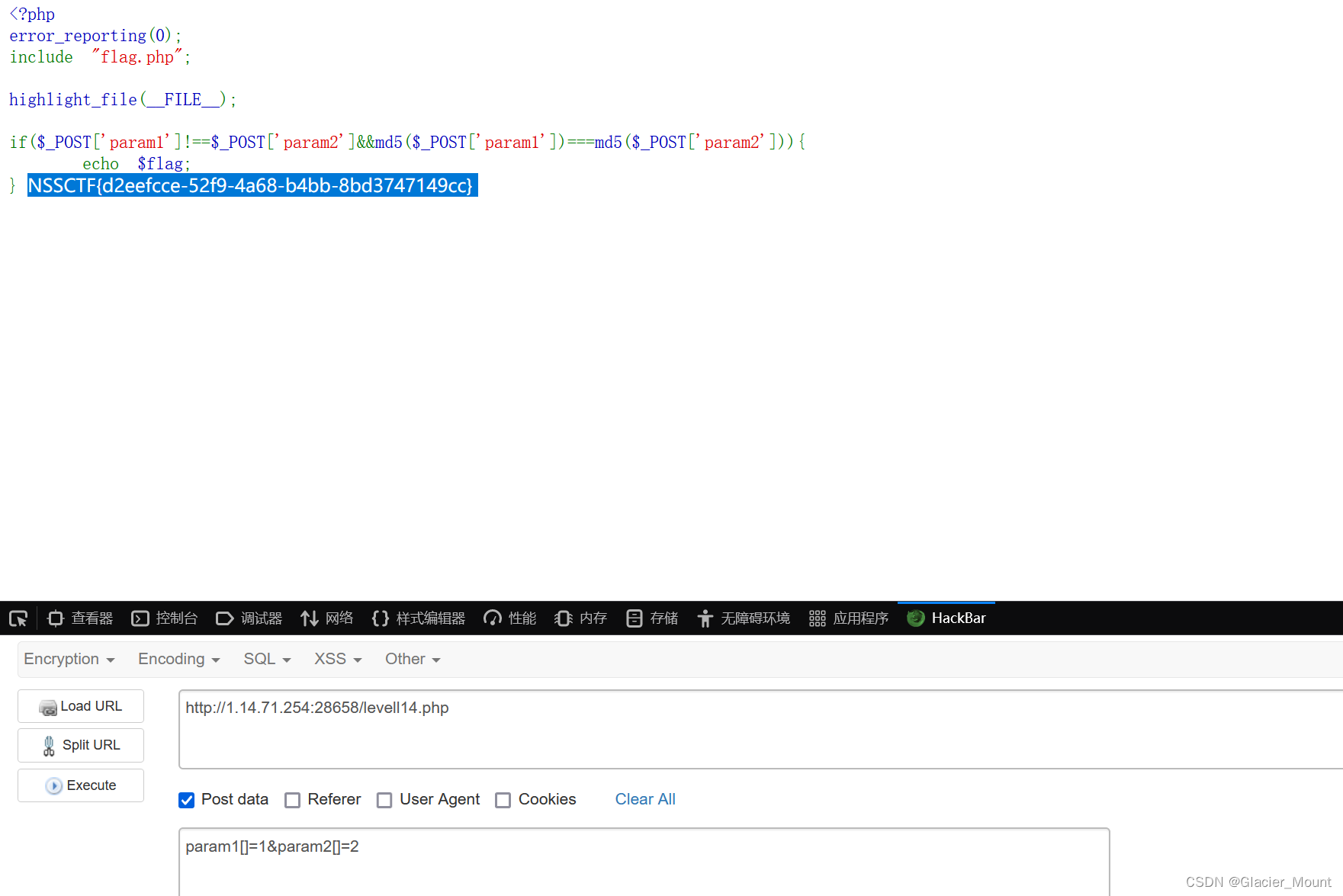
Task: Open the 样式编辑器 (Style Editor)
Action: click(x=418, y=618)
